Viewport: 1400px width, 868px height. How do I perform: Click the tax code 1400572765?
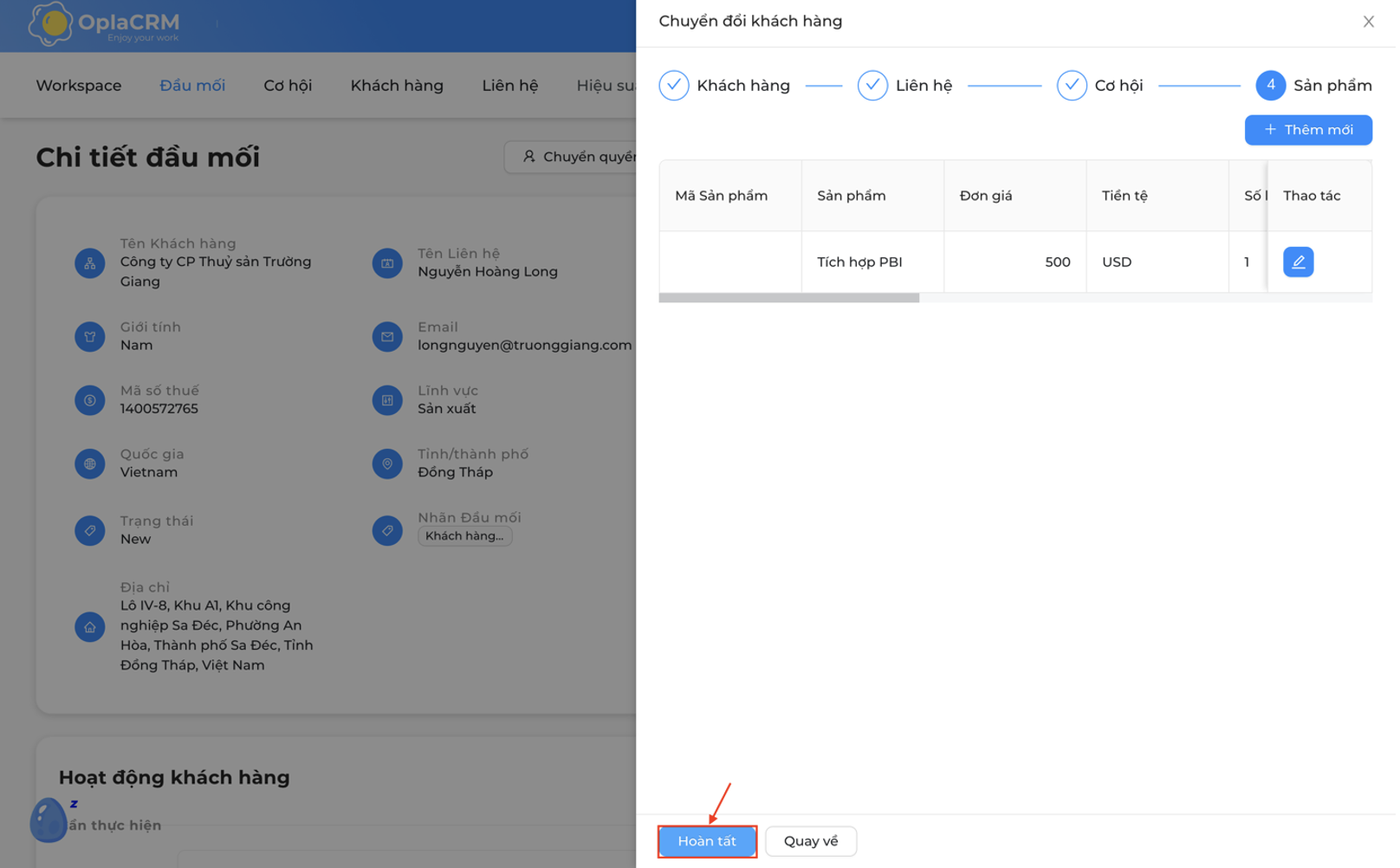click(x=159, y=410)
